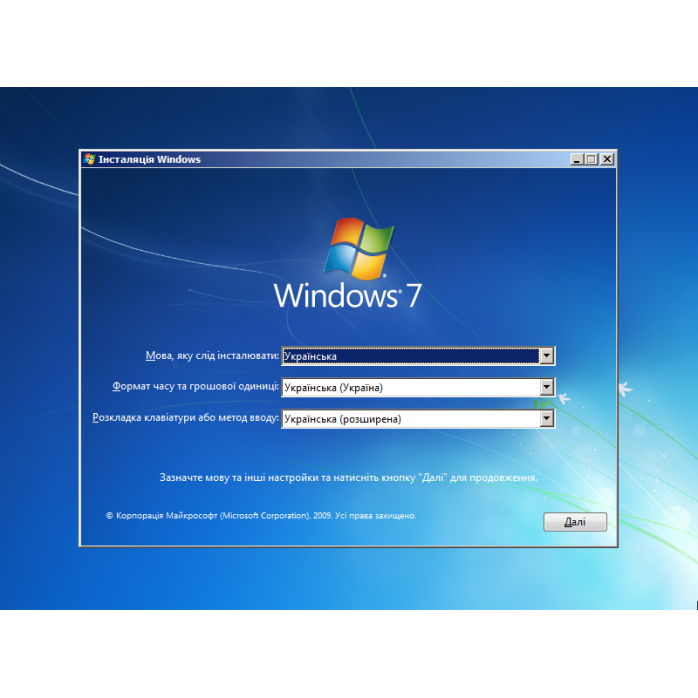This screenshot has width=698, height=698.
Task: Maximize the Інсталяція Windows window
Action: click(591, 159)
